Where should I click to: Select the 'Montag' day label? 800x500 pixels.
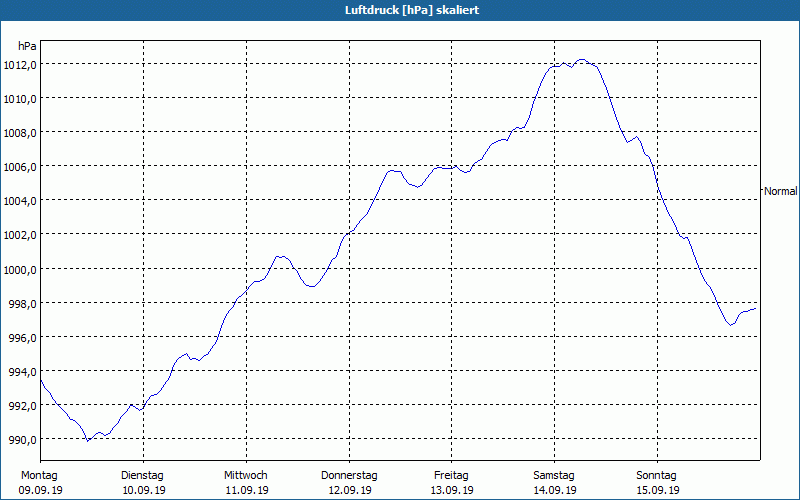click(x=39, y=476)
